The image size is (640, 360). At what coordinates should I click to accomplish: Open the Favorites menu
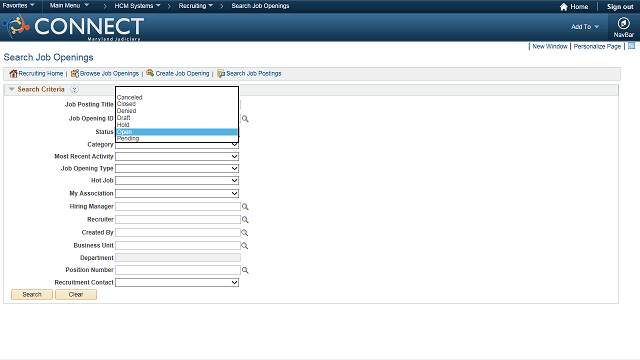point(18,6)
